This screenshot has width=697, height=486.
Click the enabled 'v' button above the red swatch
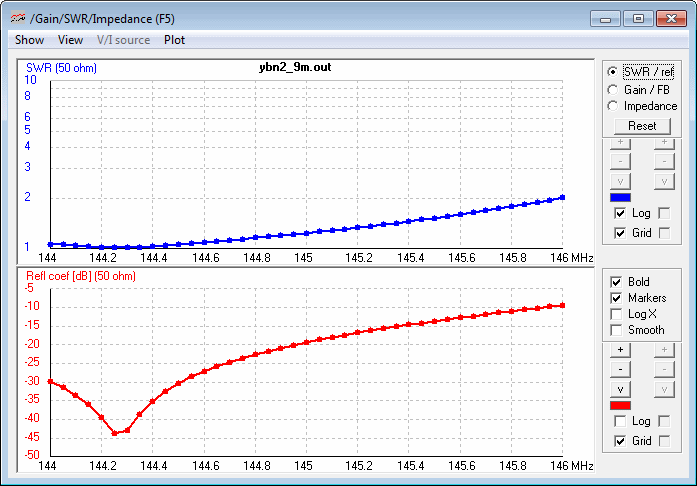621,388
